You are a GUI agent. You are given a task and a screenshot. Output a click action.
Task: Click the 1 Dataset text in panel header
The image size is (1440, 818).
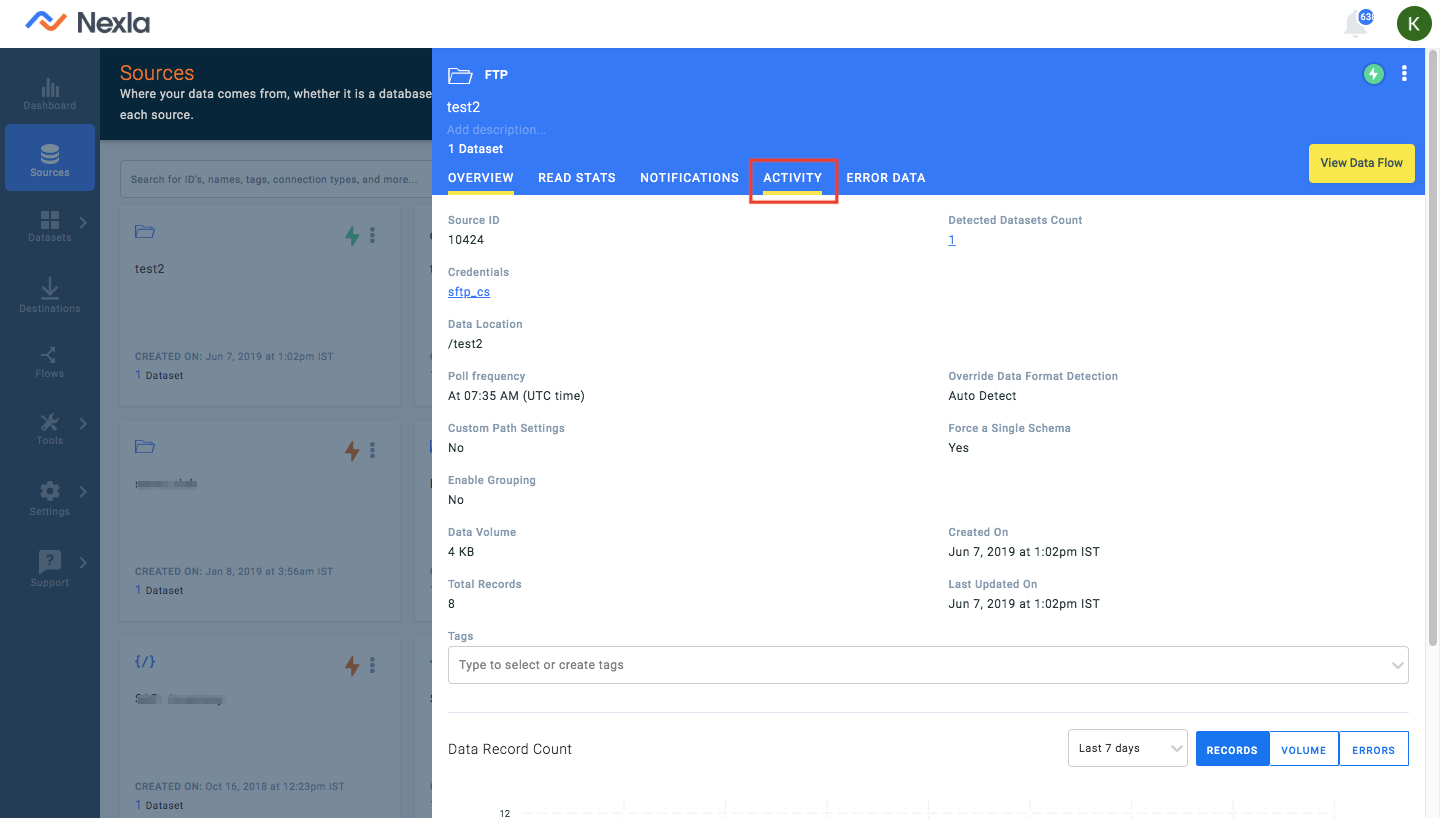[475, 149]
